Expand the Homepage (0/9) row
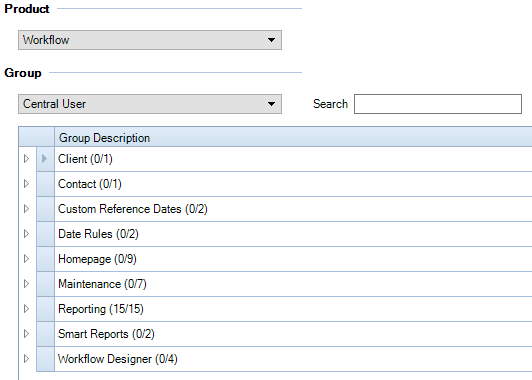This screenshot has height=380, width=532. pos(26,259)
